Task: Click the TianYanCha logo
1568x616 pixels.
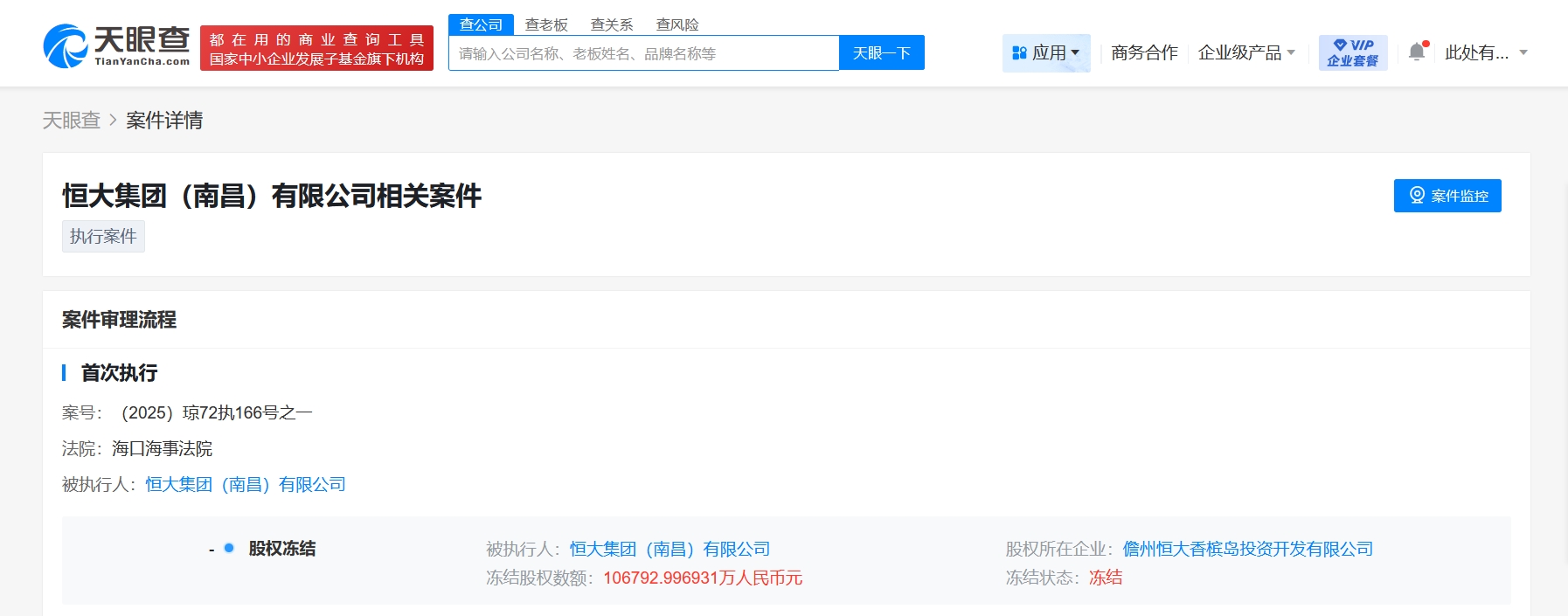Action: coord(117,46)
